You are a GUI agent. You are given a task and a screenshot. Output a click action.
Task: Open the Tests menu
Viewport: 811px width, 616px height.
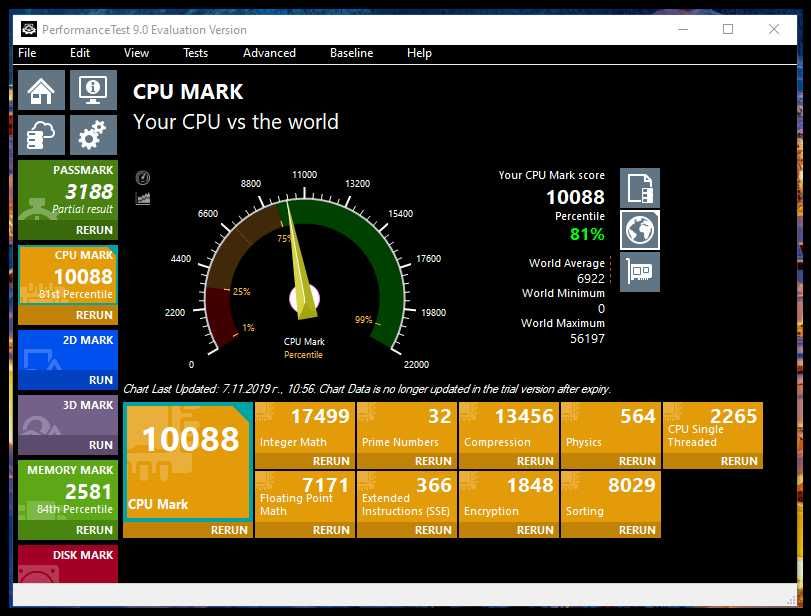tap(196, 53)
